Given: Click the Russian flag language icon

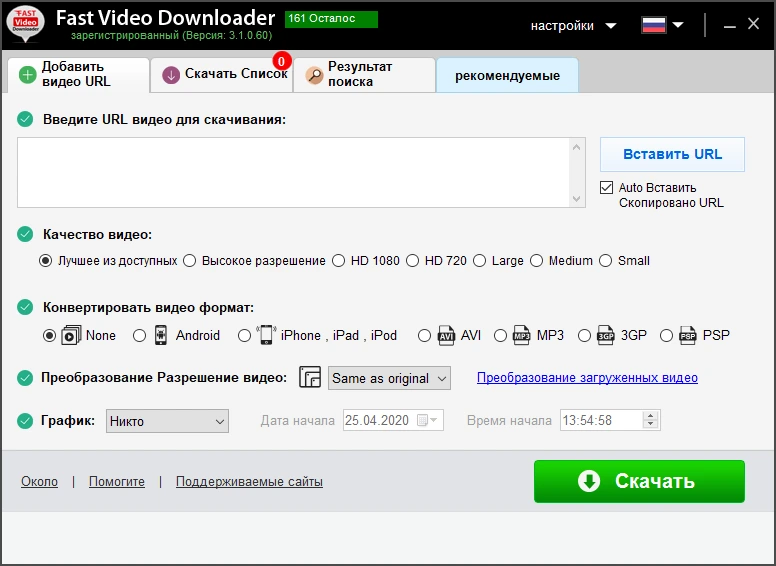Looking at the screenshot, I should point(654,25).
